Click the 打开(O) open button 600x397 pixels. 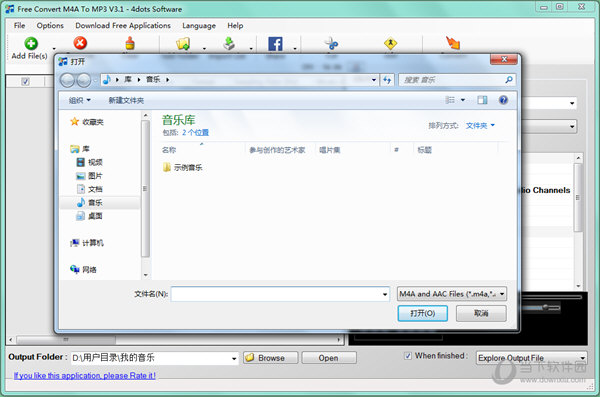coord(422,313)
